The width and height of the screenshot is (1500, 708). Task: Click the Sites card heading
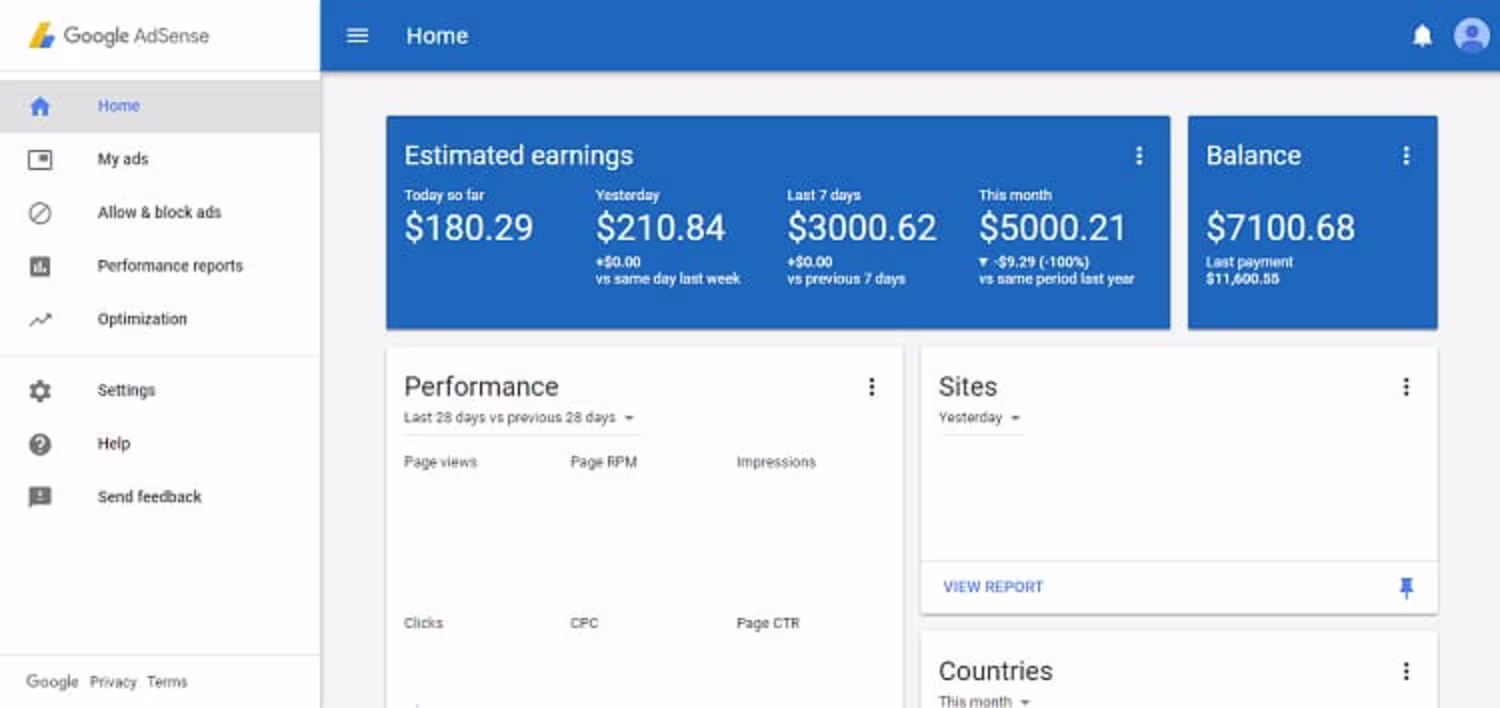point(967,387)
